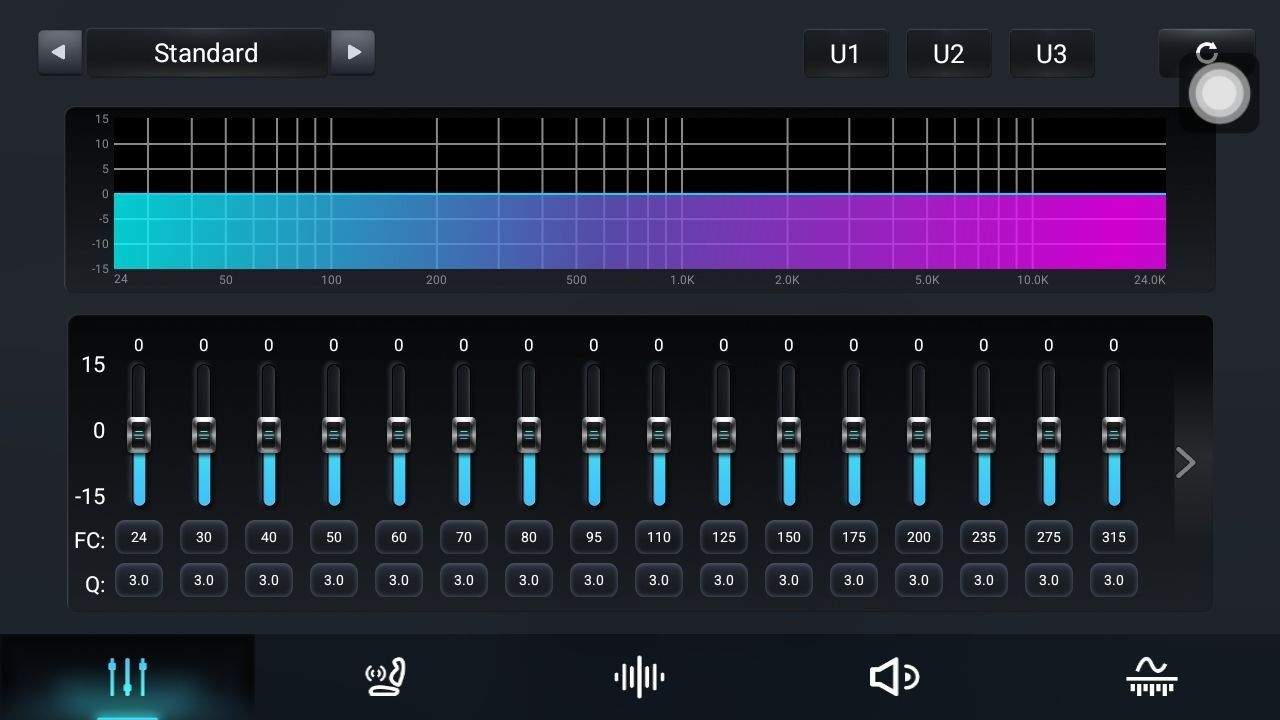Edit the Q value under FC 24

(x=139, y=580)
